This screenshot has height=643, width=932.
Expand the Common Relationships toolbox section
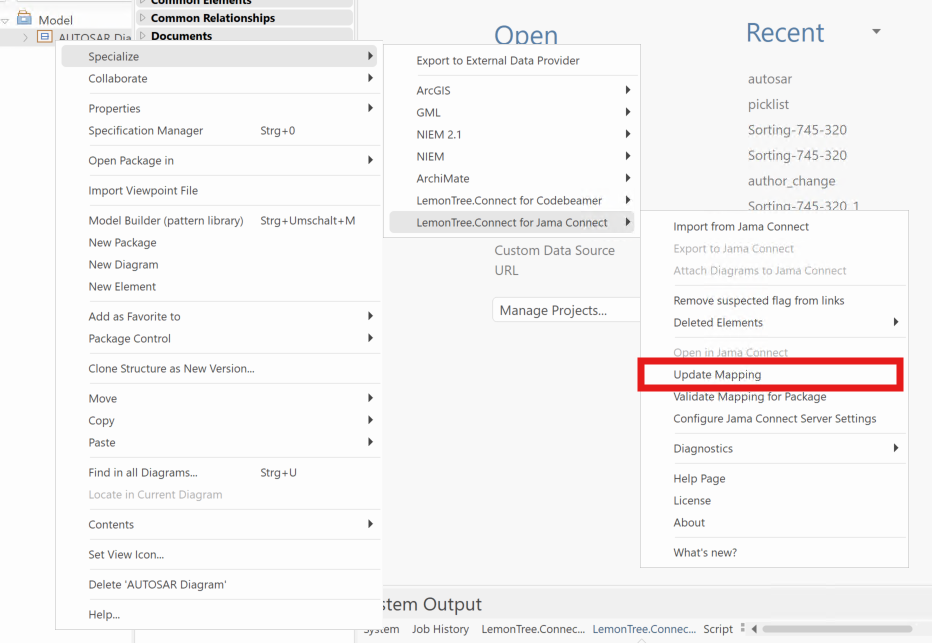pyautogui.click(x=142, y=17)
